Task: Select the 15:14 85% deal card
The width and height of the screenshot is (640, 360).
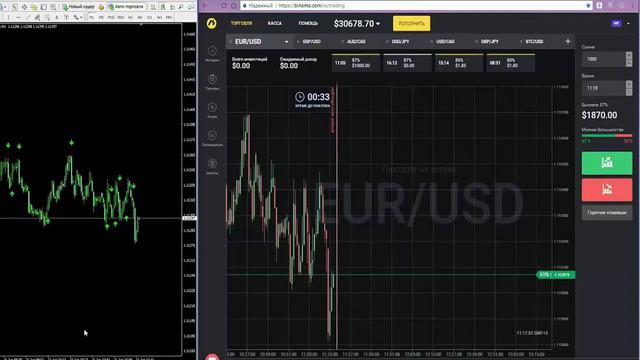Action: pos(459,63)
